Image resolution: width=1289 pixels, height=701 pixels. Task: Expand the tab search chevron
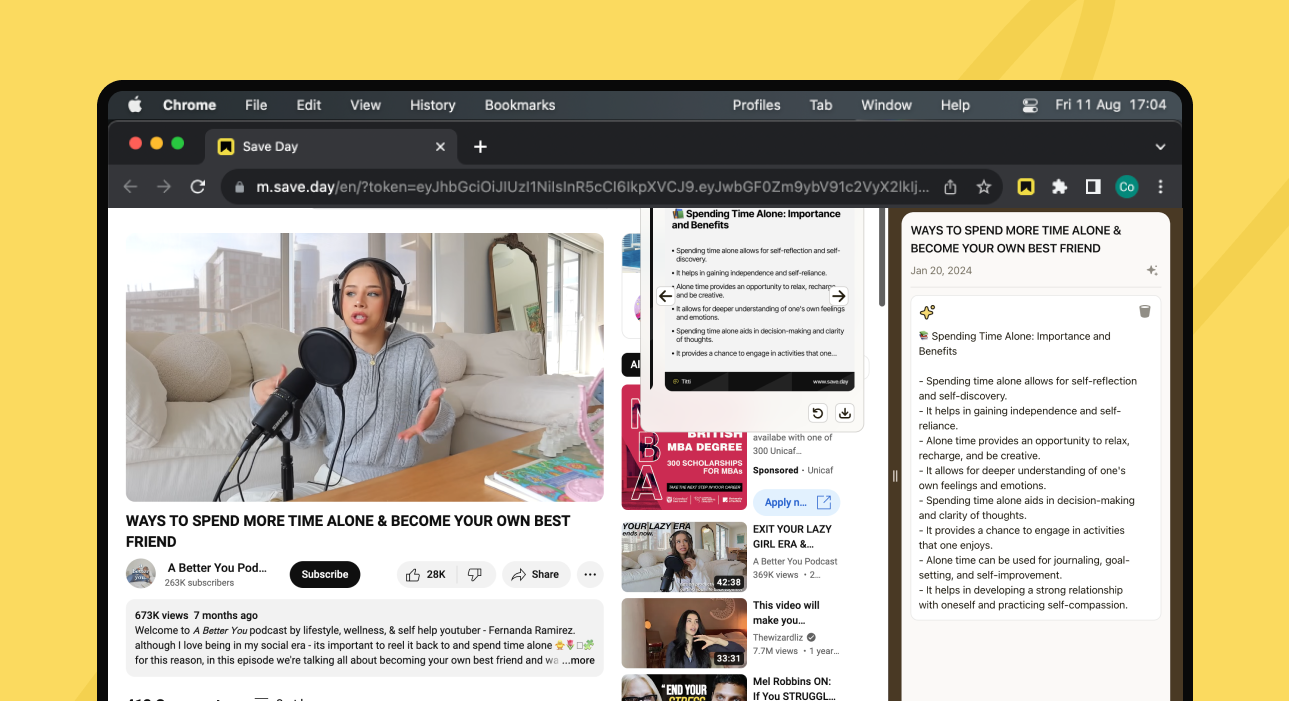pos(1160,147)
